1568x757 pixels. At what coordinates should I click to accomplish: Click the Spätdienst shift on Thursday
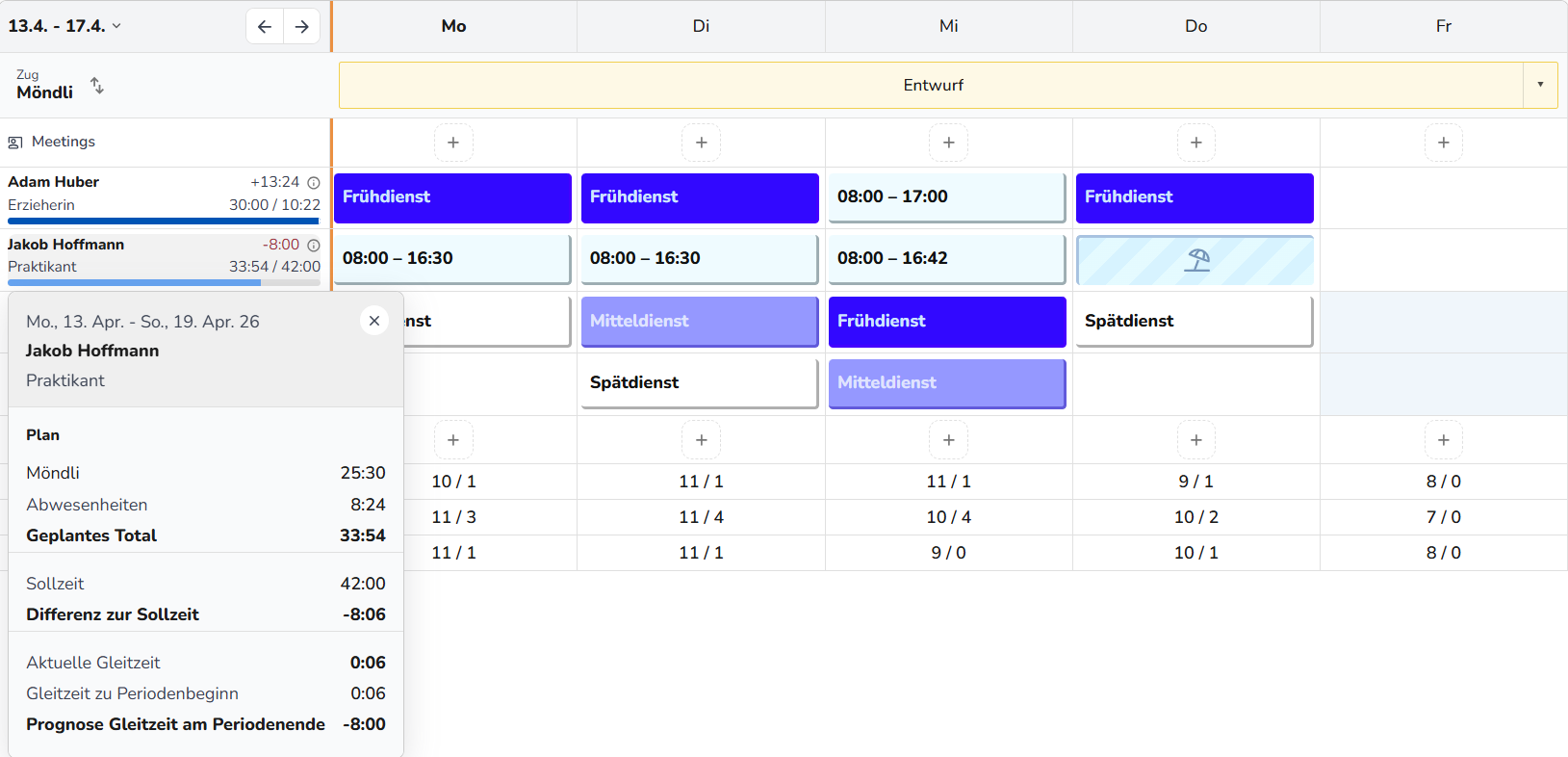[x=1194, y=322]
